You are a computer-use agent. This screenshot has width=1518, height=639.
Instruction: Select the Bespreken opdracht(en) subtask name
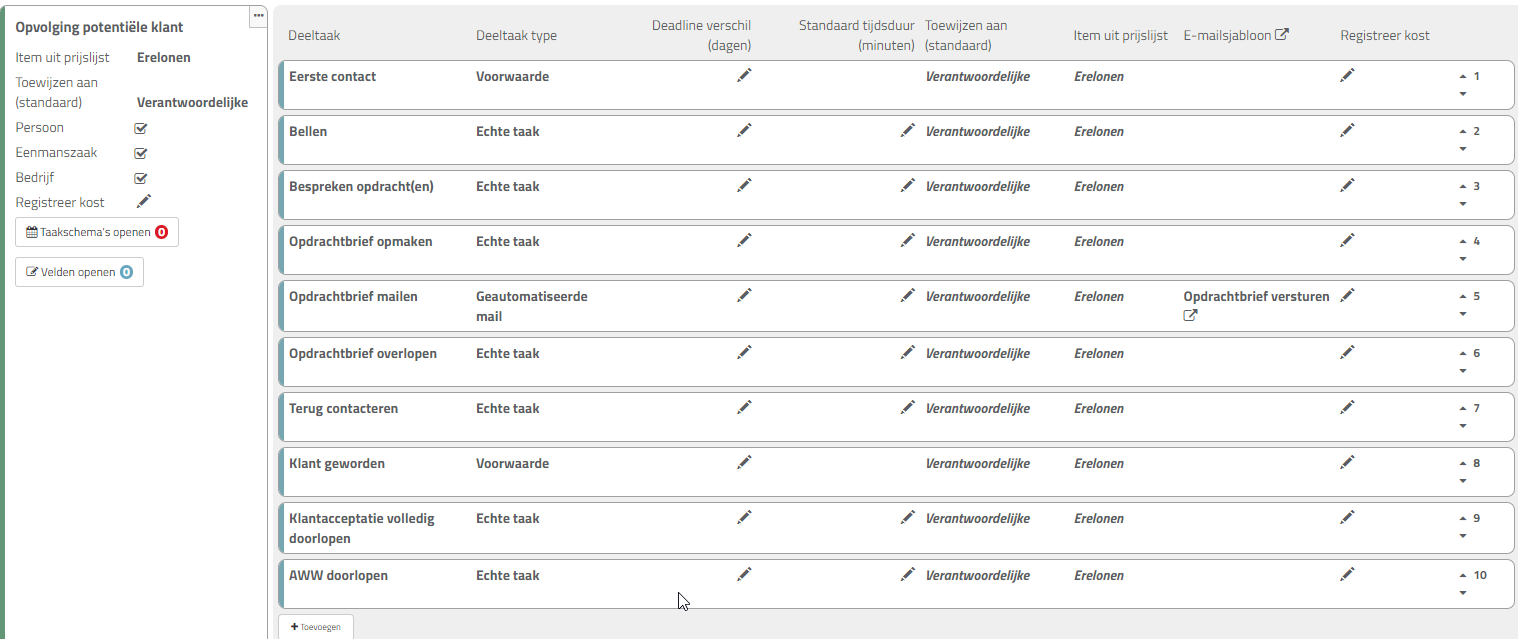[x=361, y=186]
